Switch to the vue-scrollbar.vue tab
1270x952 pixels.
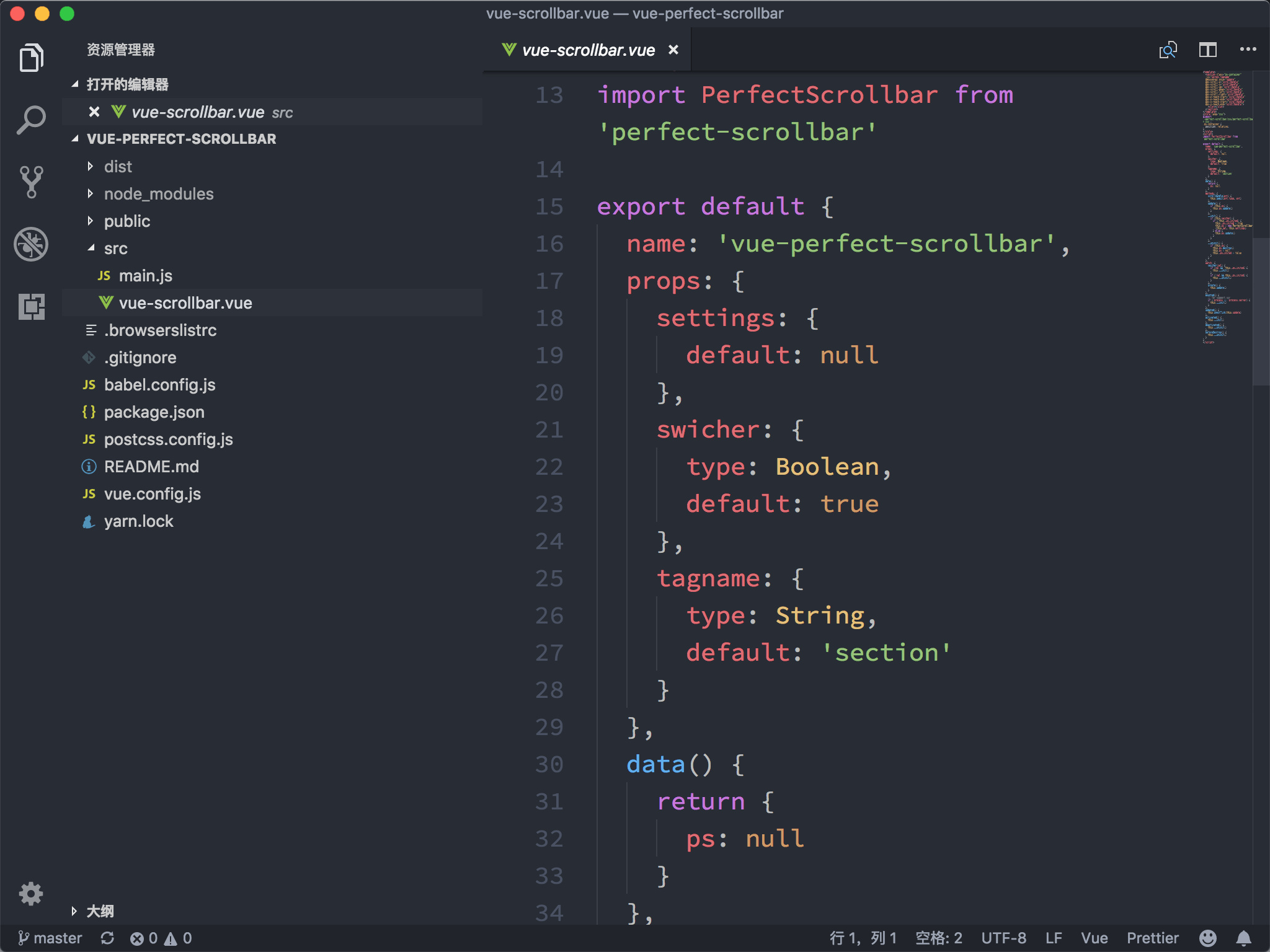(x=586, y=50)
